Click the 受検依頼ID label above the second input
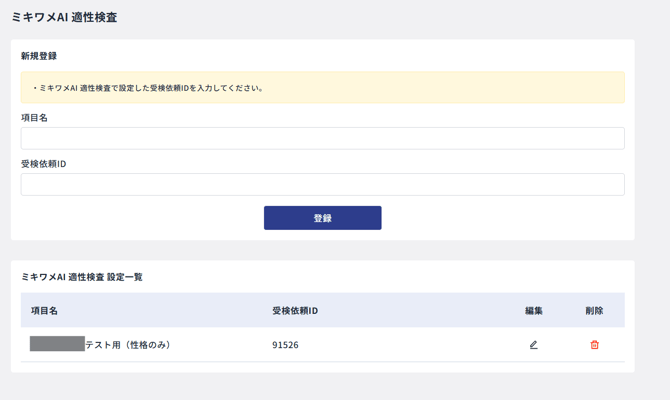Screen dimensions: 670x400 [43, 164]
